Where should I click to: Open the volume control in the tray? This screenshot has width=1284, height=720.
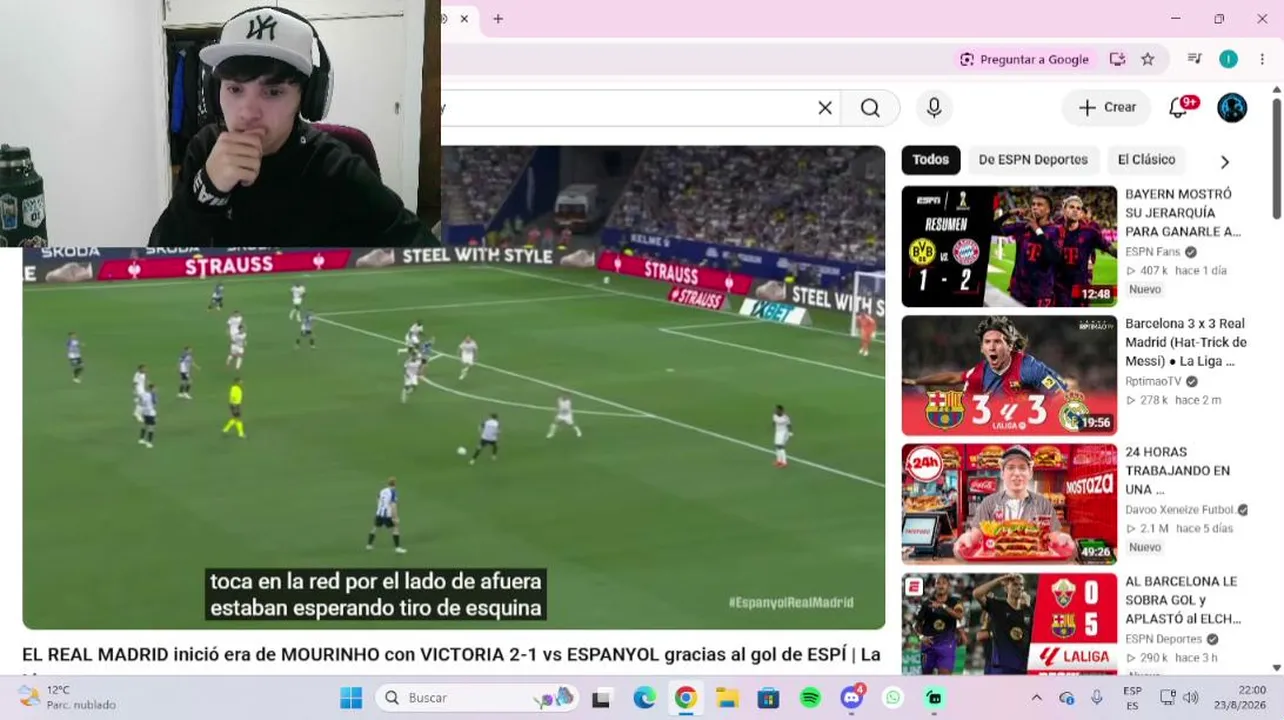coord(1190,698)
